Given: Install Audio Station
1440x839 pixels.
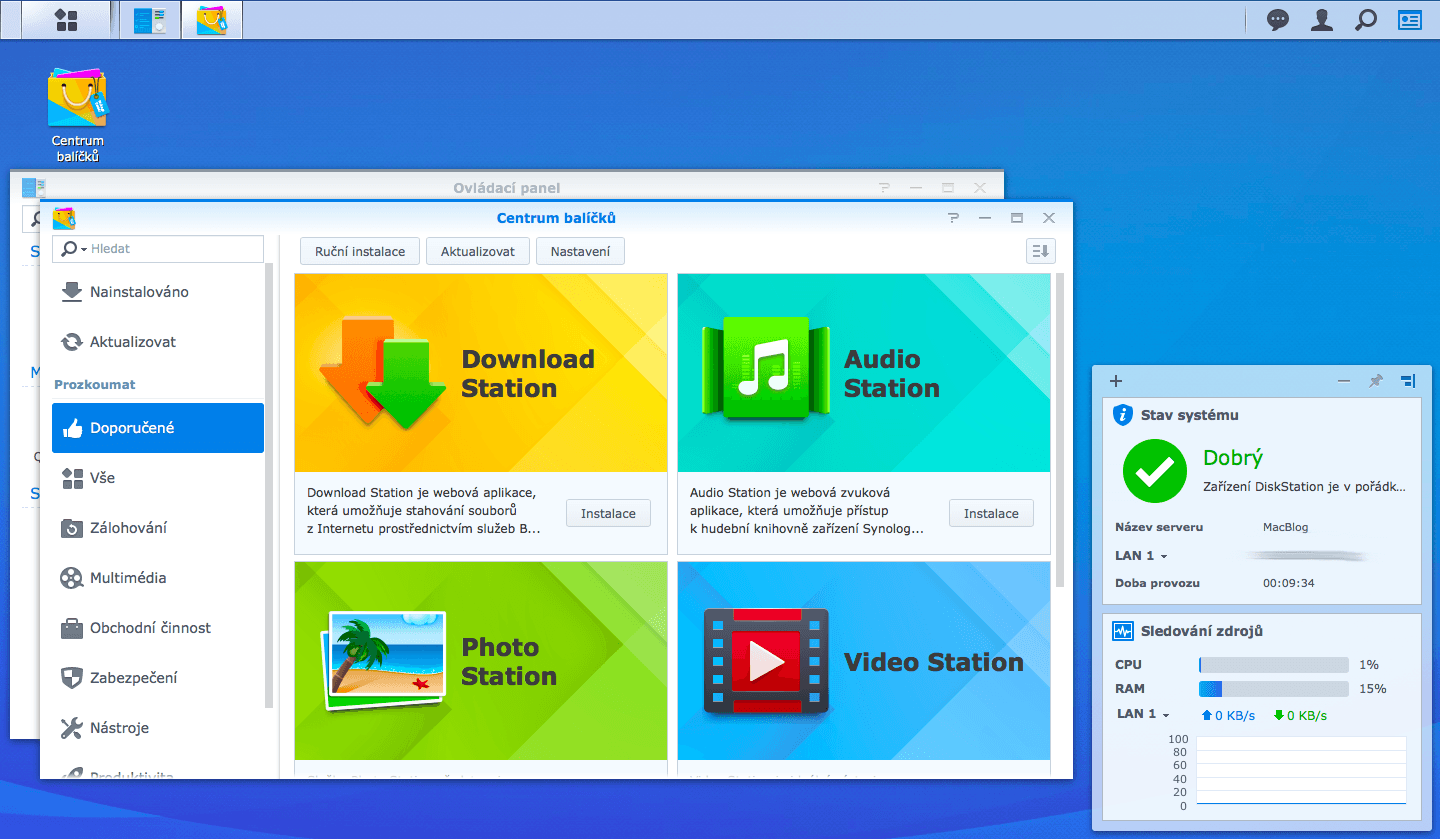Looking at the screenshot, I should pos(991,513).
